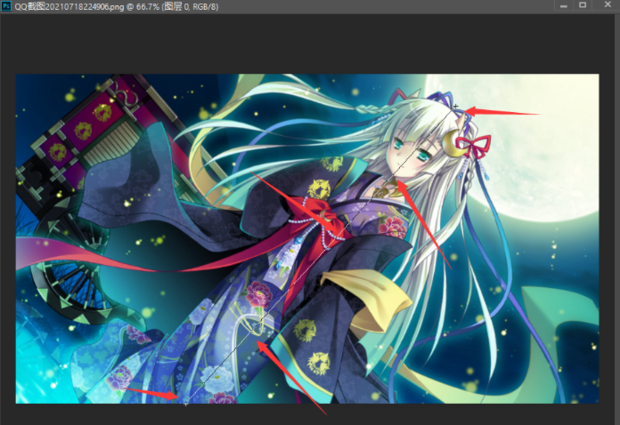
Task: Click the Photoshop icon in title bar
Action: pos(6,6)
